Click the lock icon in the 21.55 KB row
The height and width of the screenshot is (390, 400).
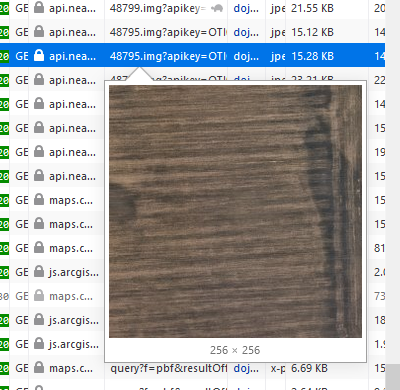[x=39, y=7]
